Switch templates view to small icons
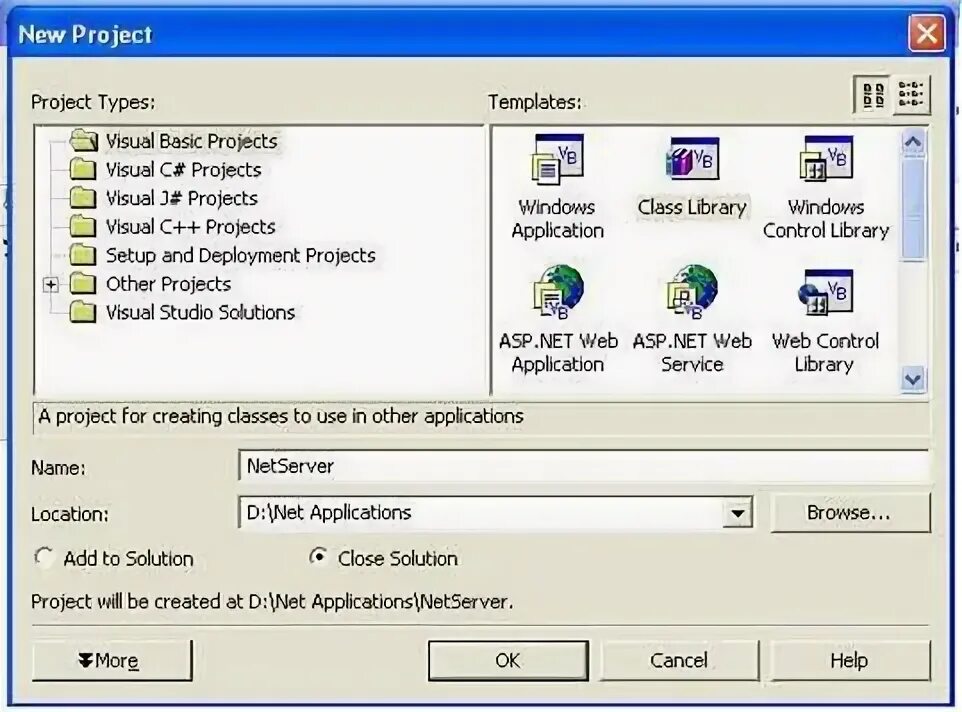 (x=911, y=94)
